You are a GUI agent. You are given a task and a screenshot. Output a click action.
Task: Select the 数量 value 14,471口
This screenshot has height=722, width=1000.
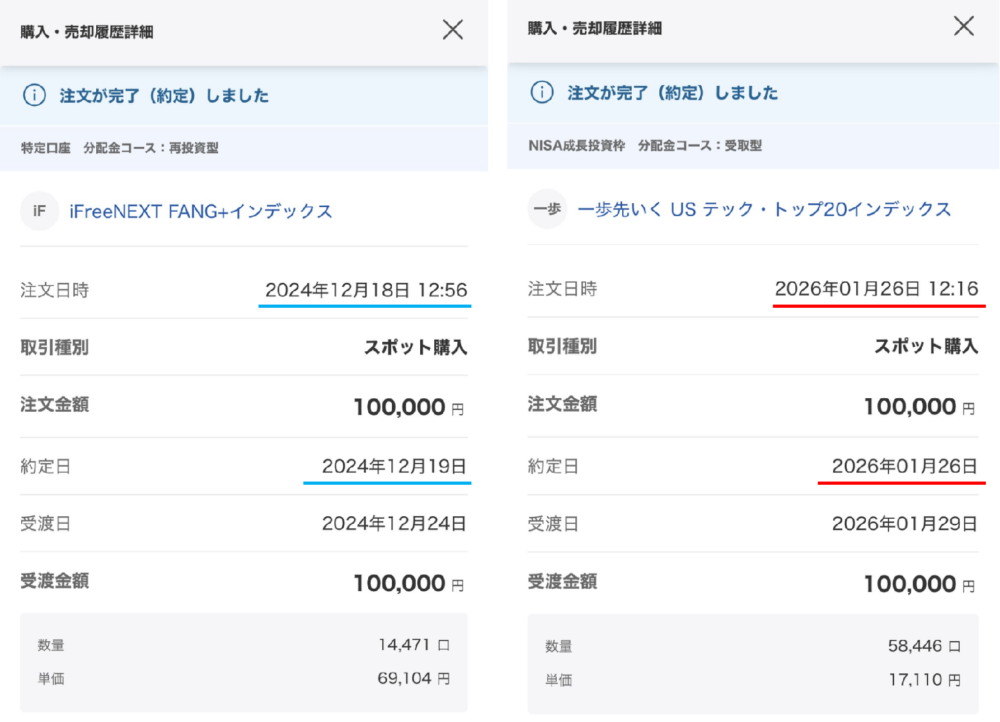pos(405,644)
